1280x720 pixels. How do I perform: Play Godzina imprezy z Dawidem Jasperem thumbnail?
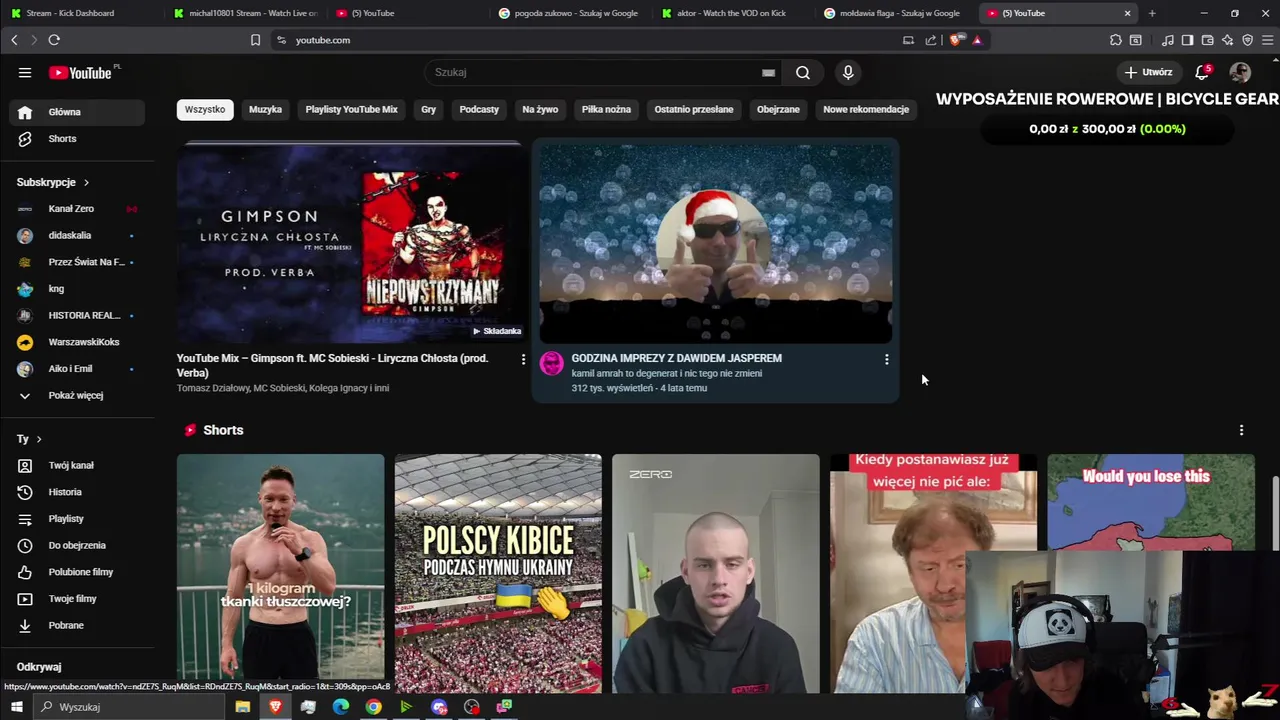(715, 243)
